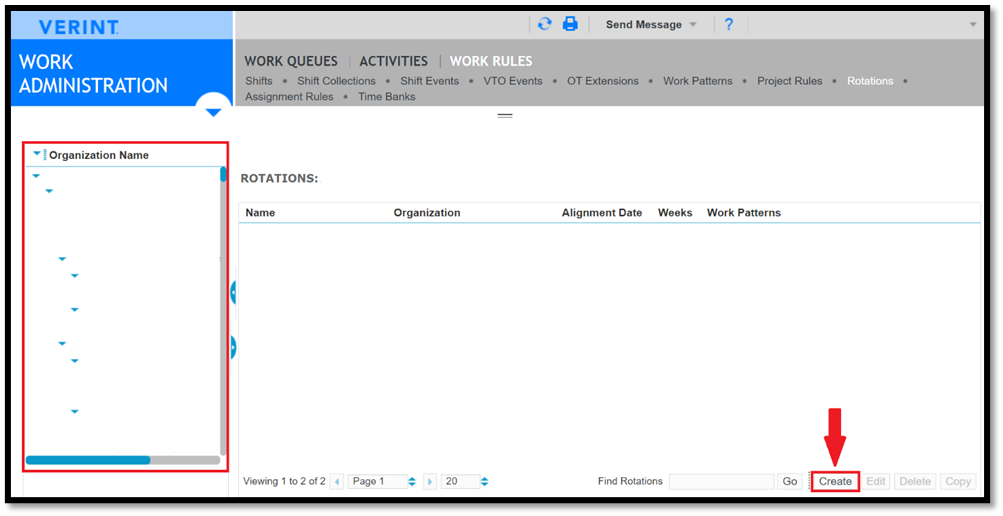The height and width of the screenshot is (516, 1003).
Task: Click the Delete button
Action: (915, 481)
